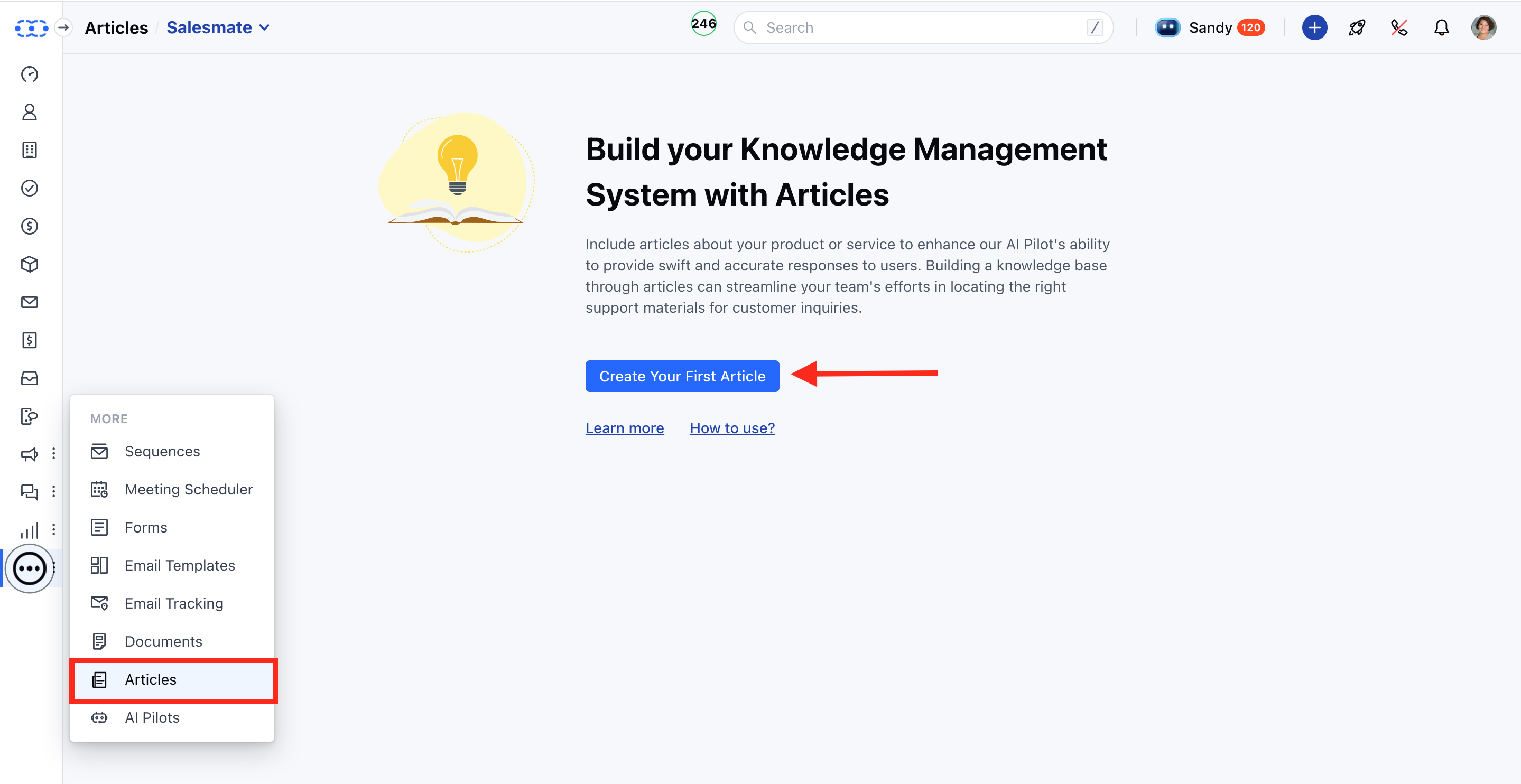This screenshot has height=784, width=1521.
Task: Click the blue plus quick-add button
Action: (1314, 27)
